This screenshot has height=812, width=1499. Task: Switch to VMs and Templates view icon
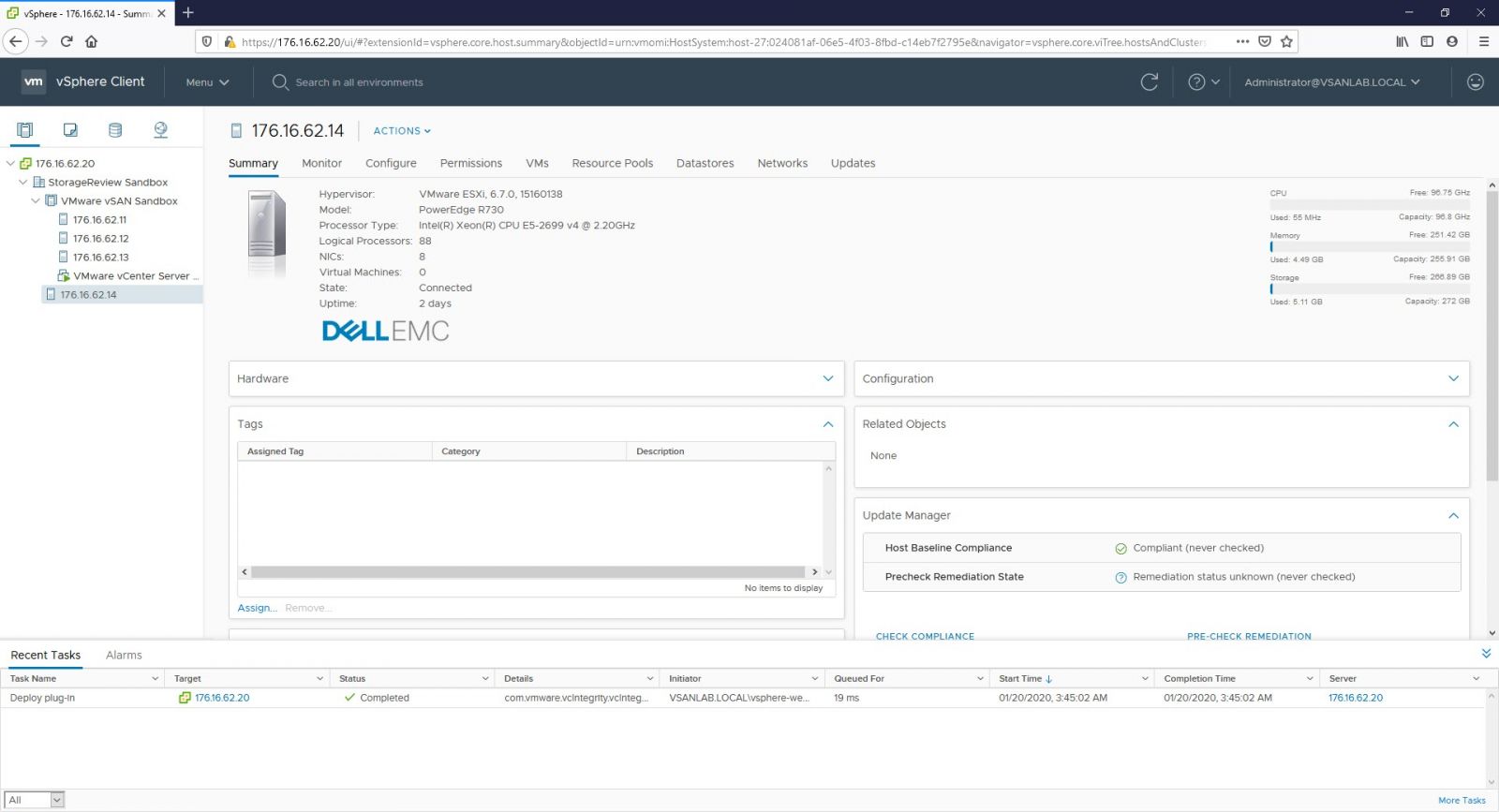pos(70,130)
